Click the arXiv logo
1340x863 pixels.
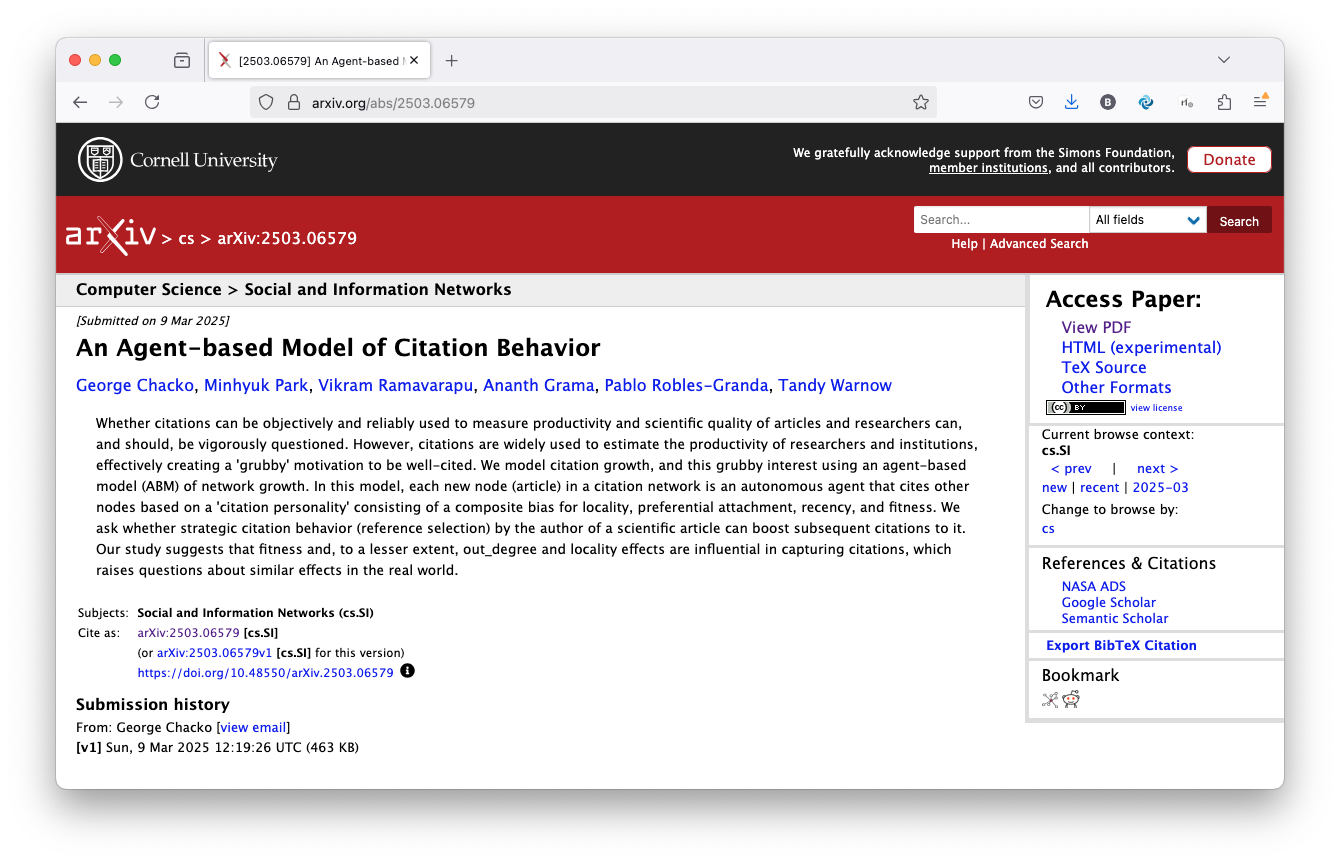[110, 236]
